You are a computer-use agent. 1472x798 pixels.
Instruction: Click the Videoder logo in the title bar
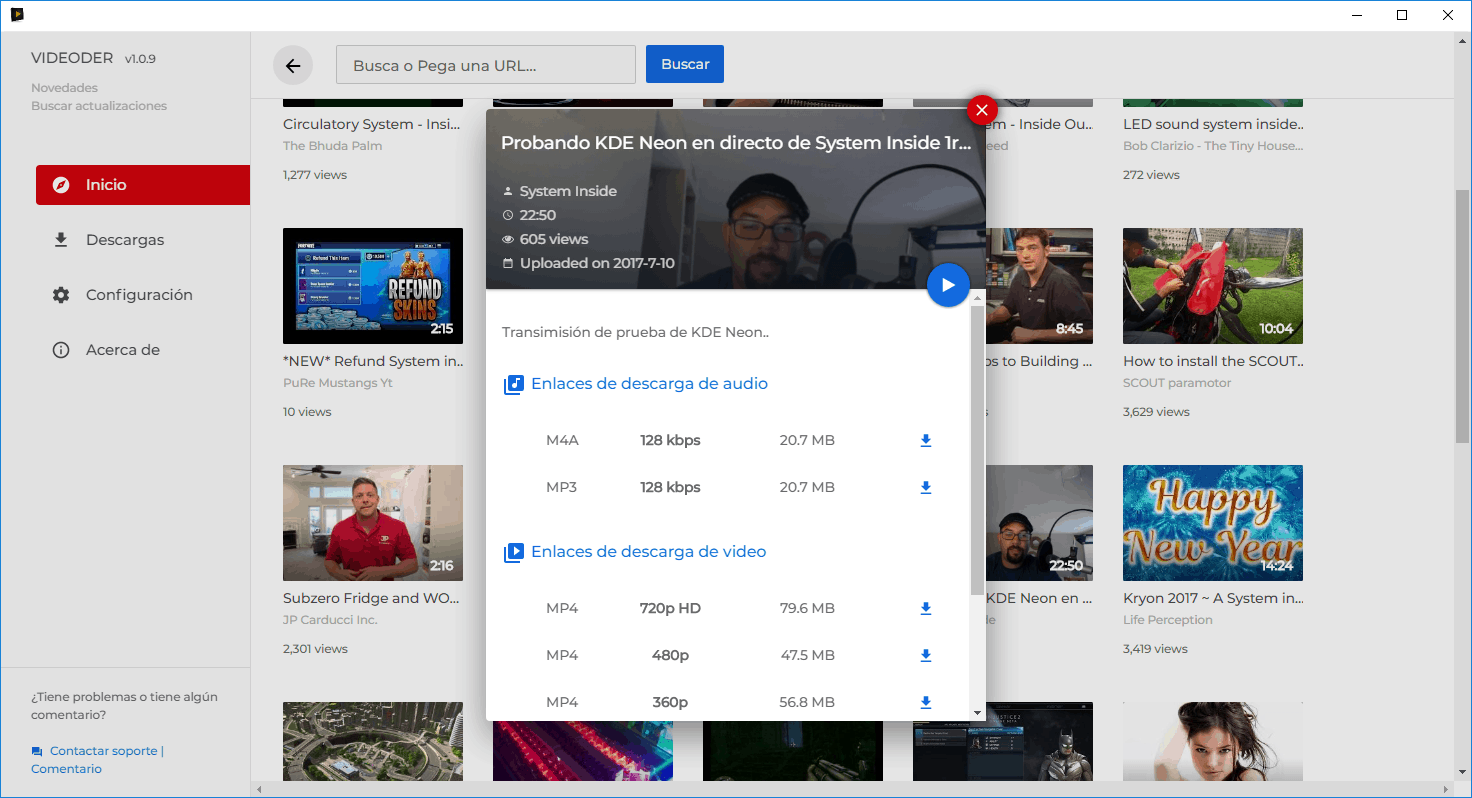(x=15, y=15)
